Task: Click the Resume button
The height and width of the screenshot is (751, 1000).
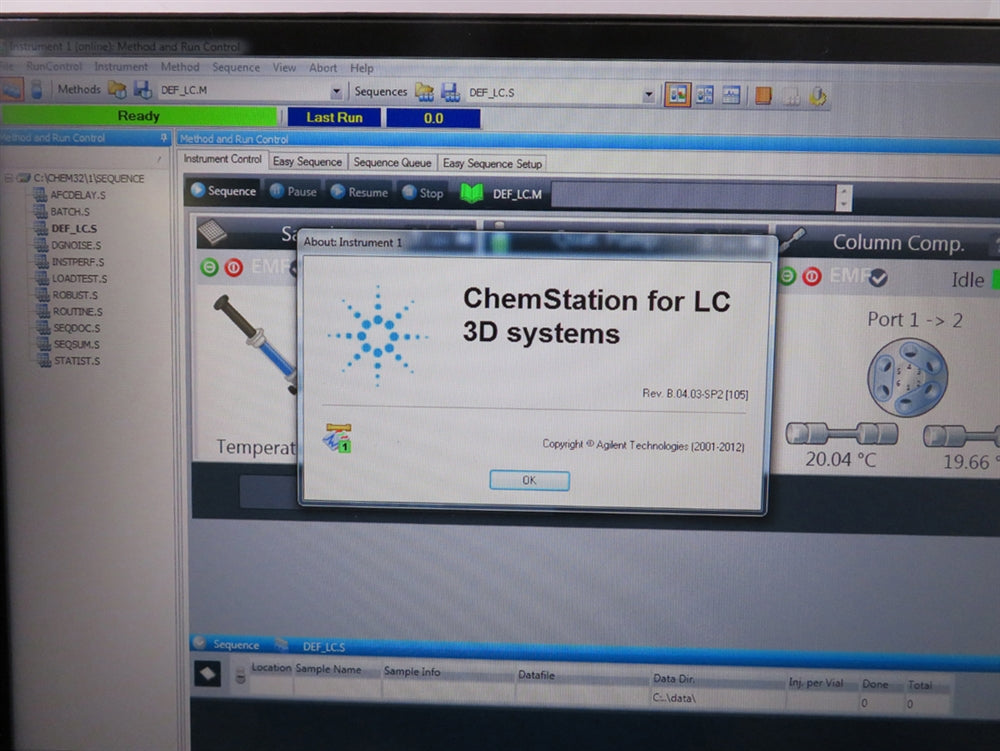Action: pyautogui.click(x=360, y=193)
